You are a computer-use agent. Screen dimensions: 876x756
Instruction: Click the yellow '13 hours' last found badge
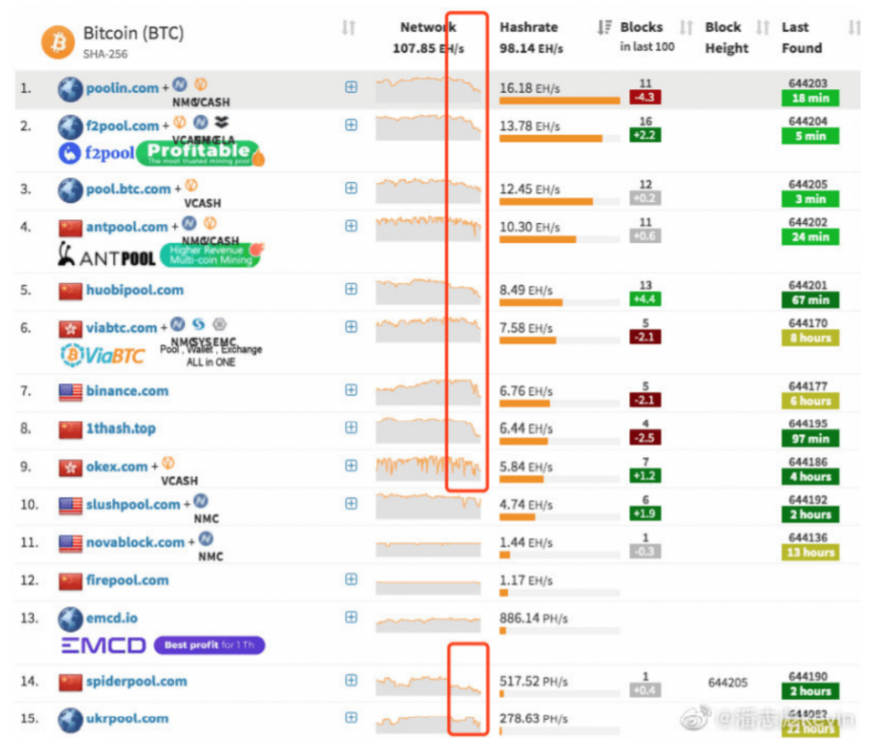coord(810,553)
